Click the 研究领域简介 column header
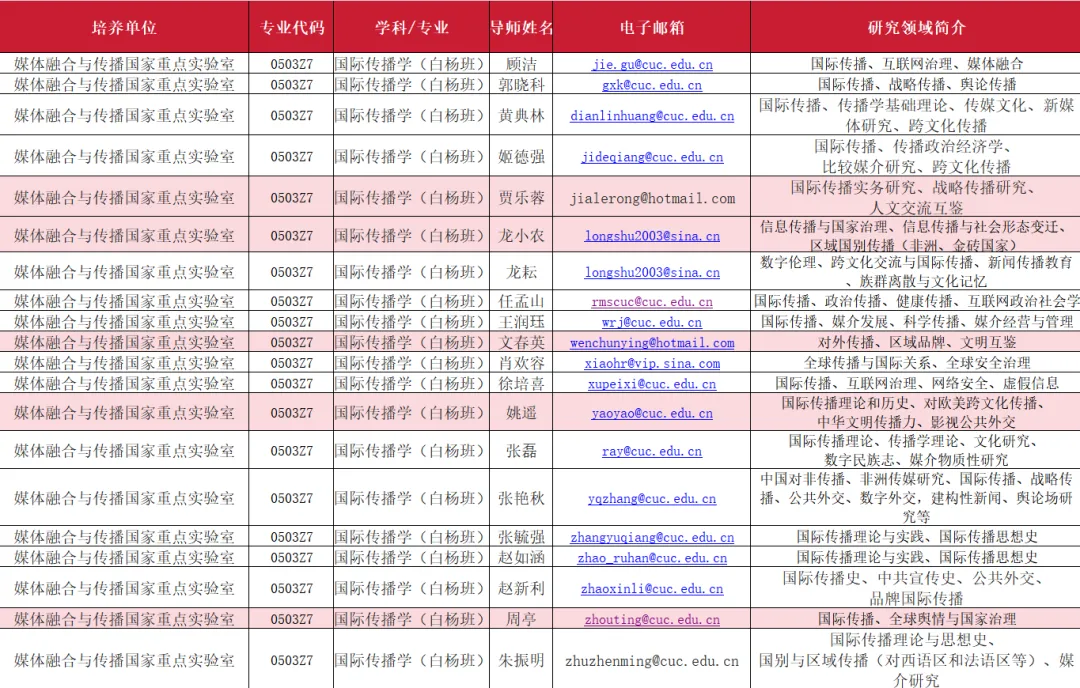The height and width of the screenshot is (688, 1080). (916, 27)
